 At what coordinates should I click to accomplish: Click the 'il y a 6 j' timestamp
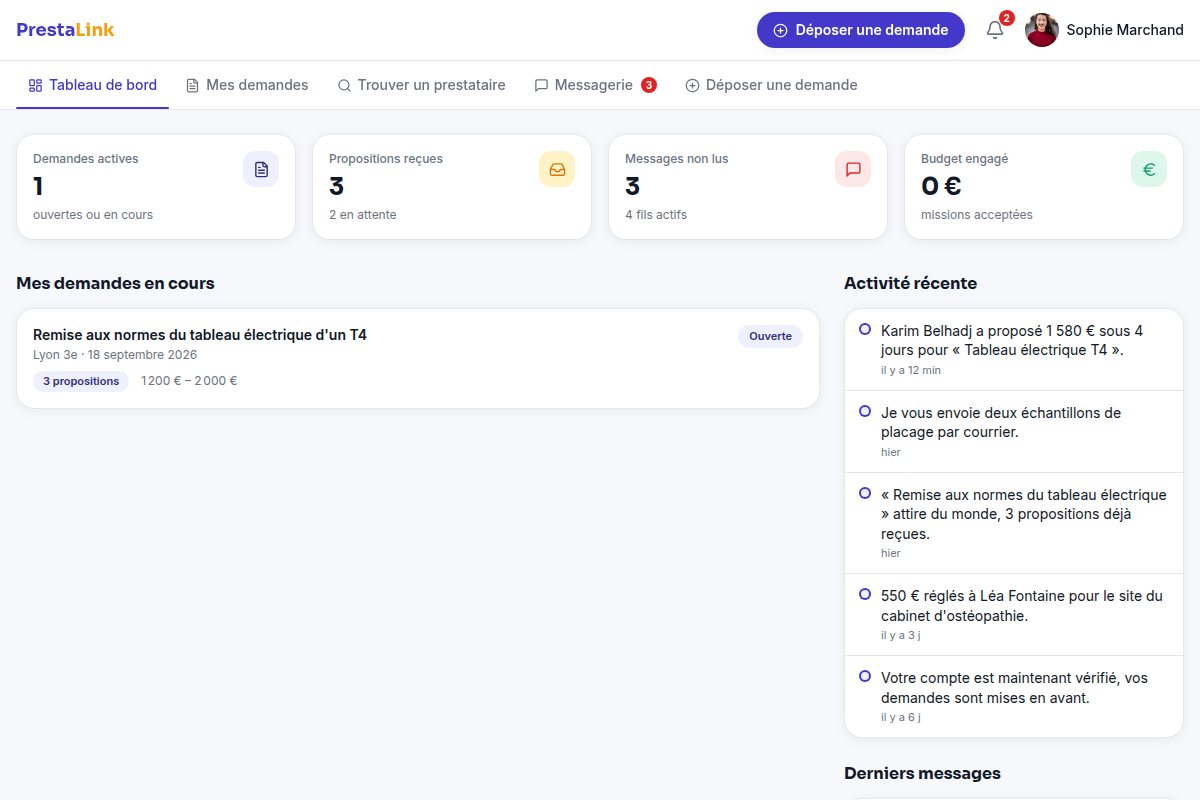pyautogui.click(x=901, y=717)
